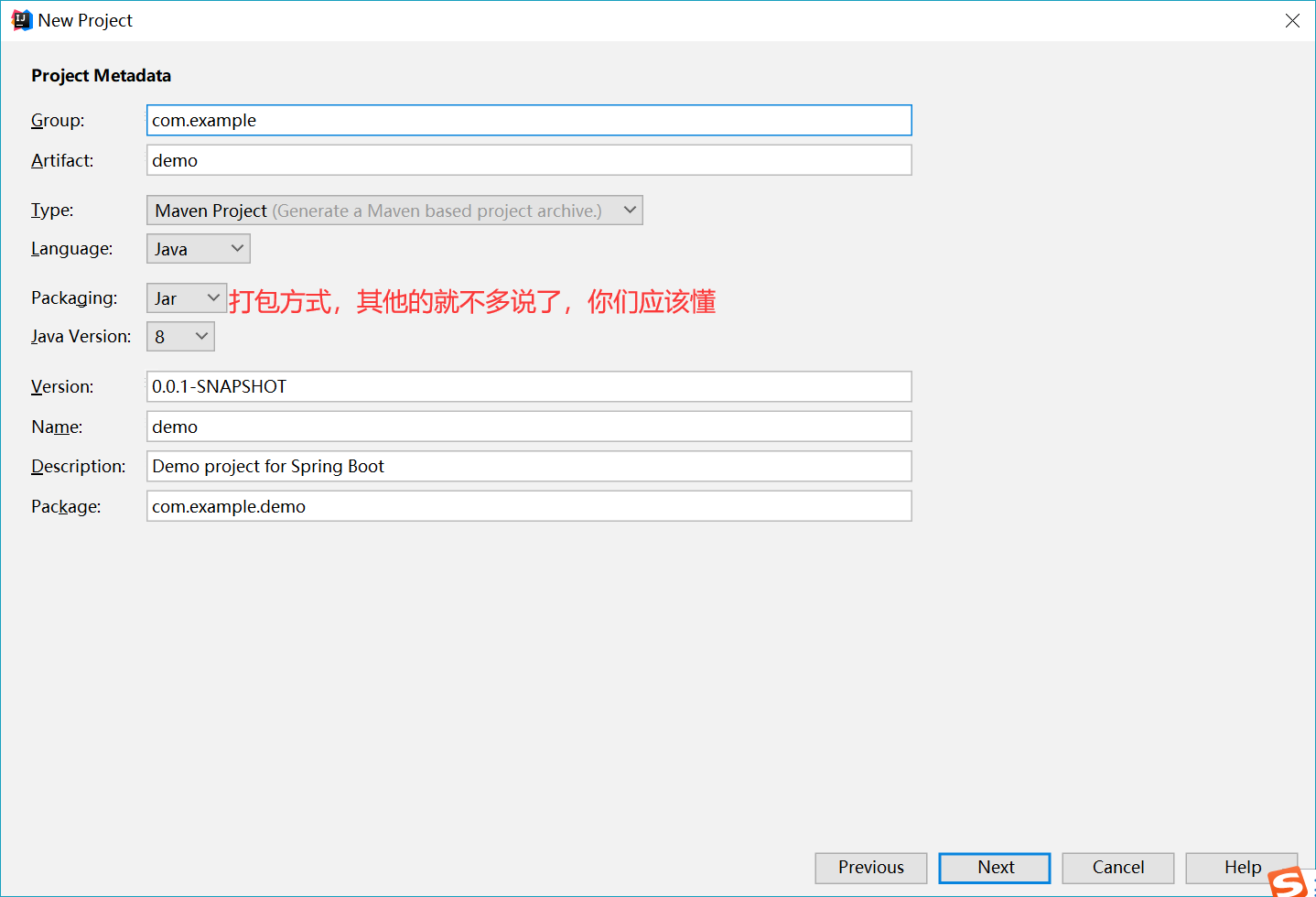
Task: Click the Artifact label
Action: pyautogui.click(x=62, y=161)
